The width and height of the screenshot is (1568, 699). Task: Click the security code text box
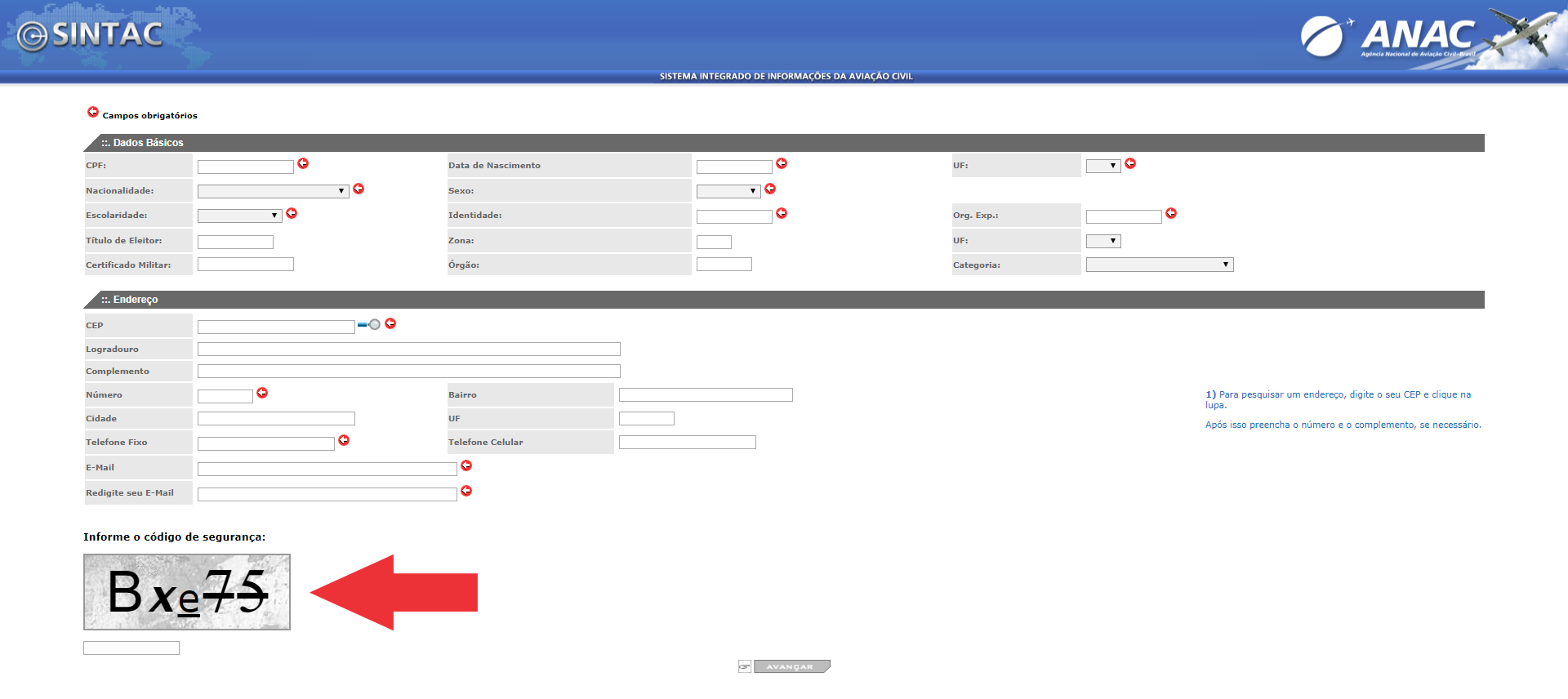(x=131, y=648)
